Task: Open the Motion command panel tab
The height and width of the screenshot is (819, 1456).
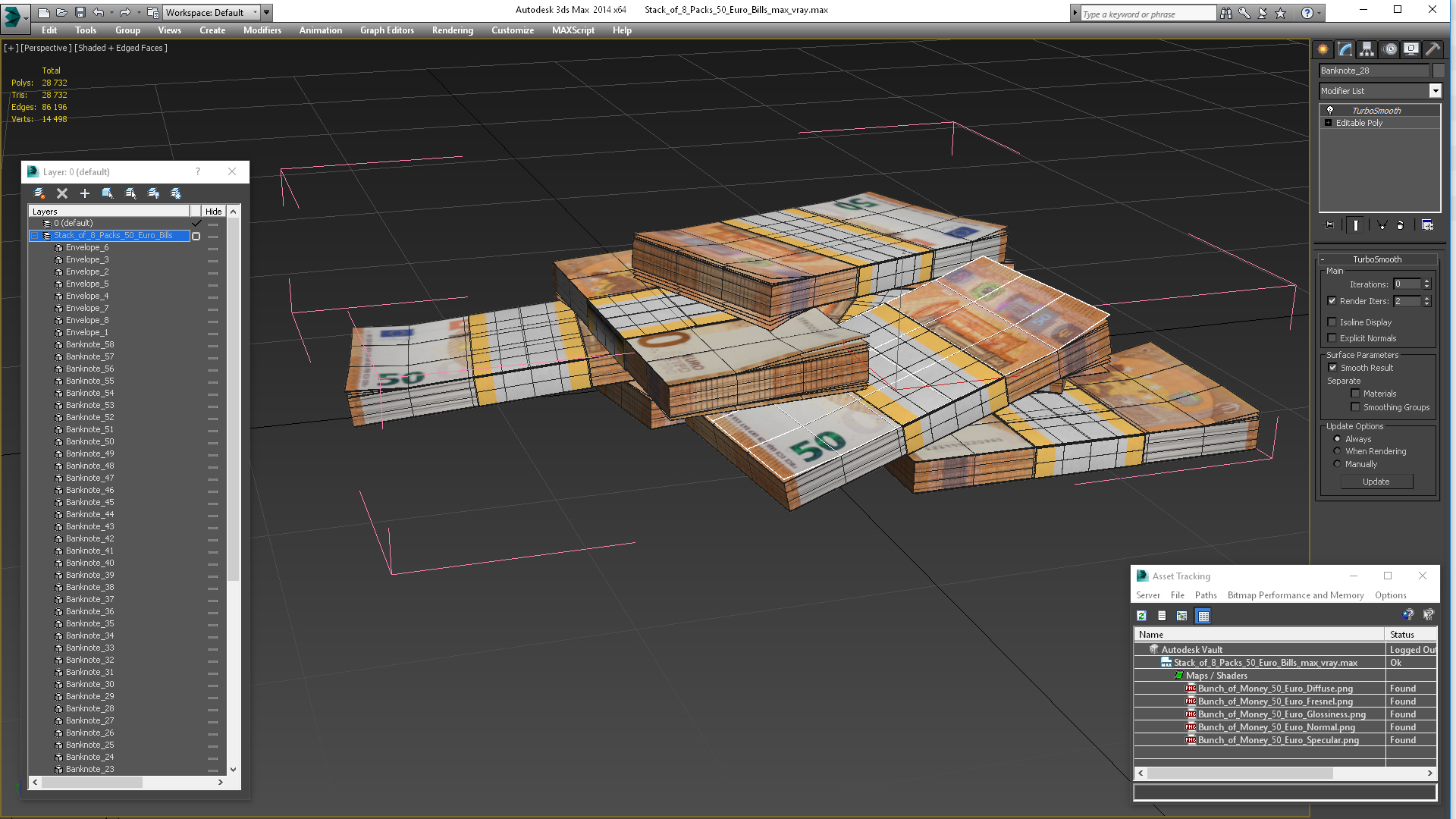Action: click(1390, 49)
